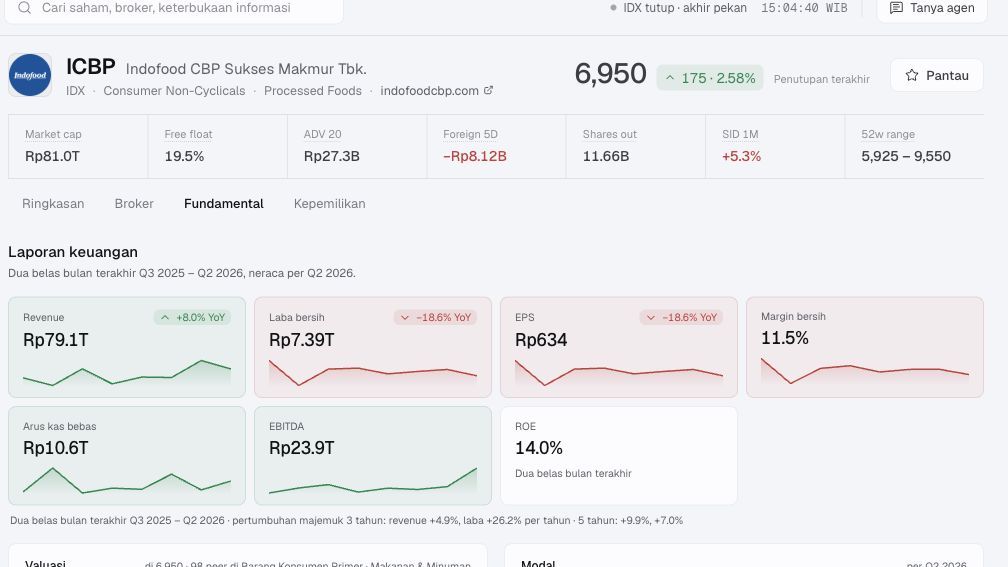
Task: Click the SID 1M value +5.3%
Action: pos(741,156)
